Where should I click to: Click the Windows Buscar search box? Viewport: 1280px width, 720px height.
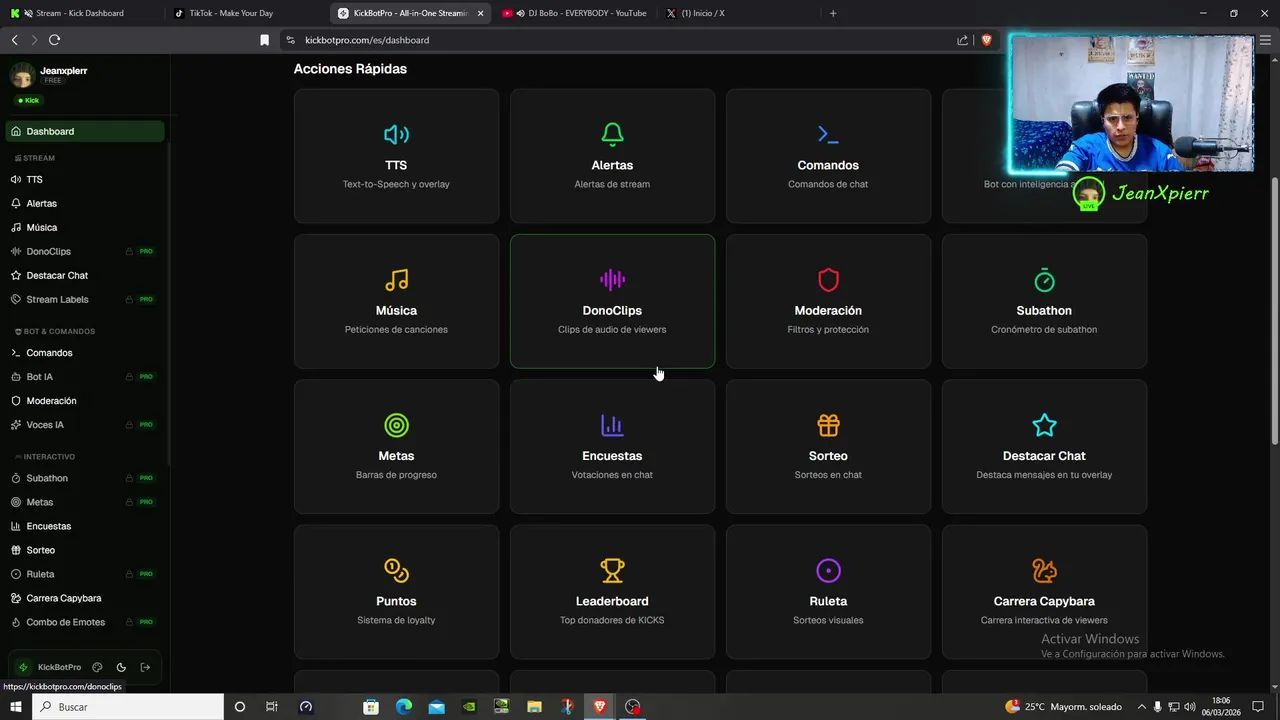tap(128, 707)
